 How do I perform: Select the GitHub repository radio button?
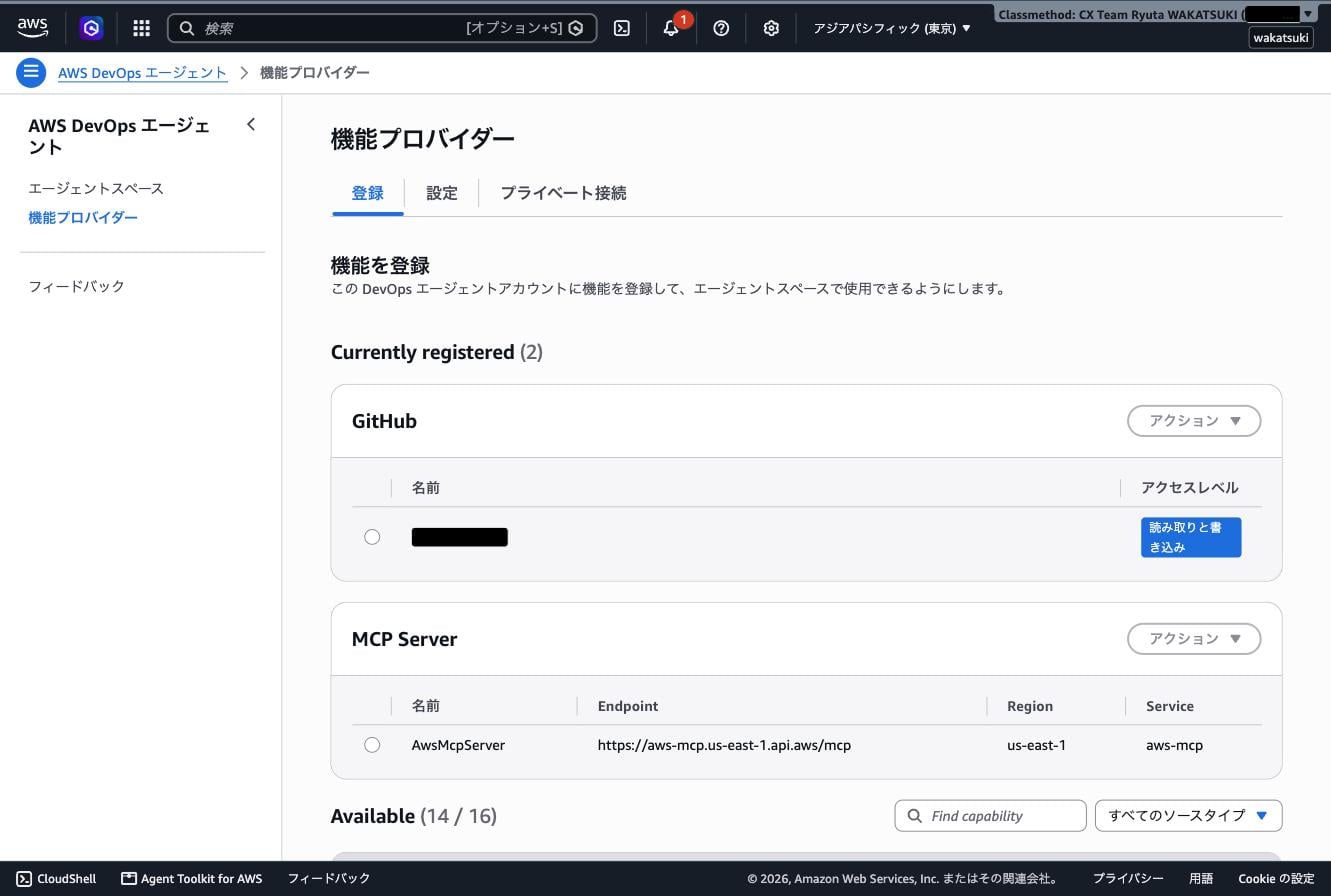click(372, 537)
